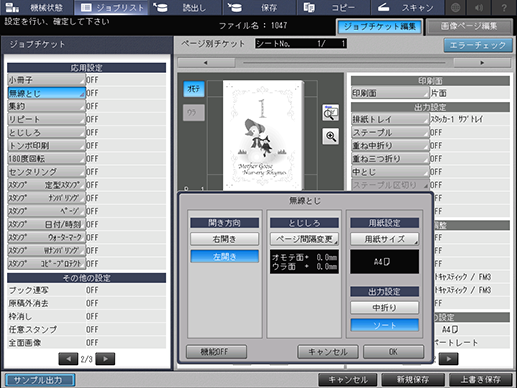Image resolution: width=517 pixels, height=388 pixels.
Task: Open 用紙サイズ paper size in dialog
Action: point(384,239)
